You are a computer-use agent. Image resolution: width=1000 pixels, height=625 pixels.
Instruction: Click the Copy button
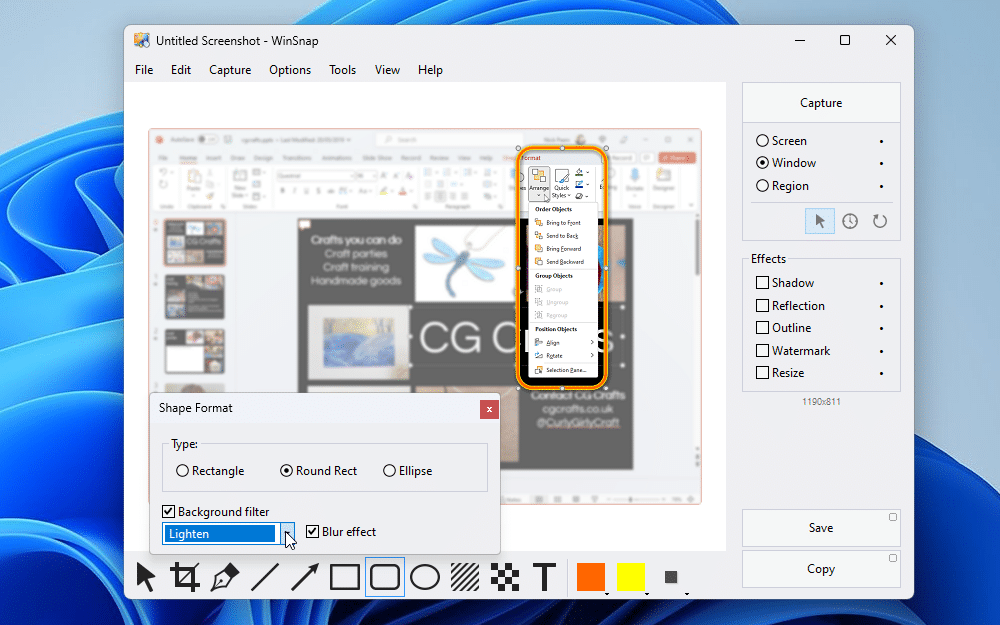820,568
